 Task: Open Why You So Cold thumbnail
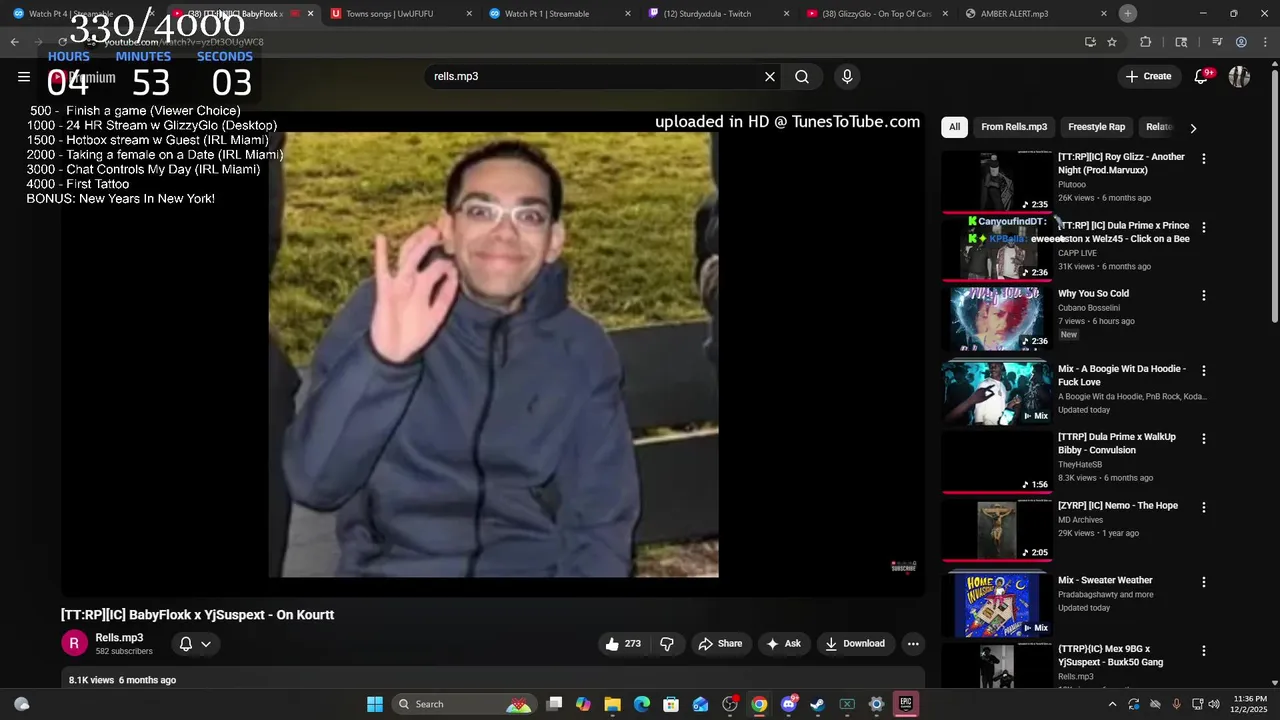point(996,318)
